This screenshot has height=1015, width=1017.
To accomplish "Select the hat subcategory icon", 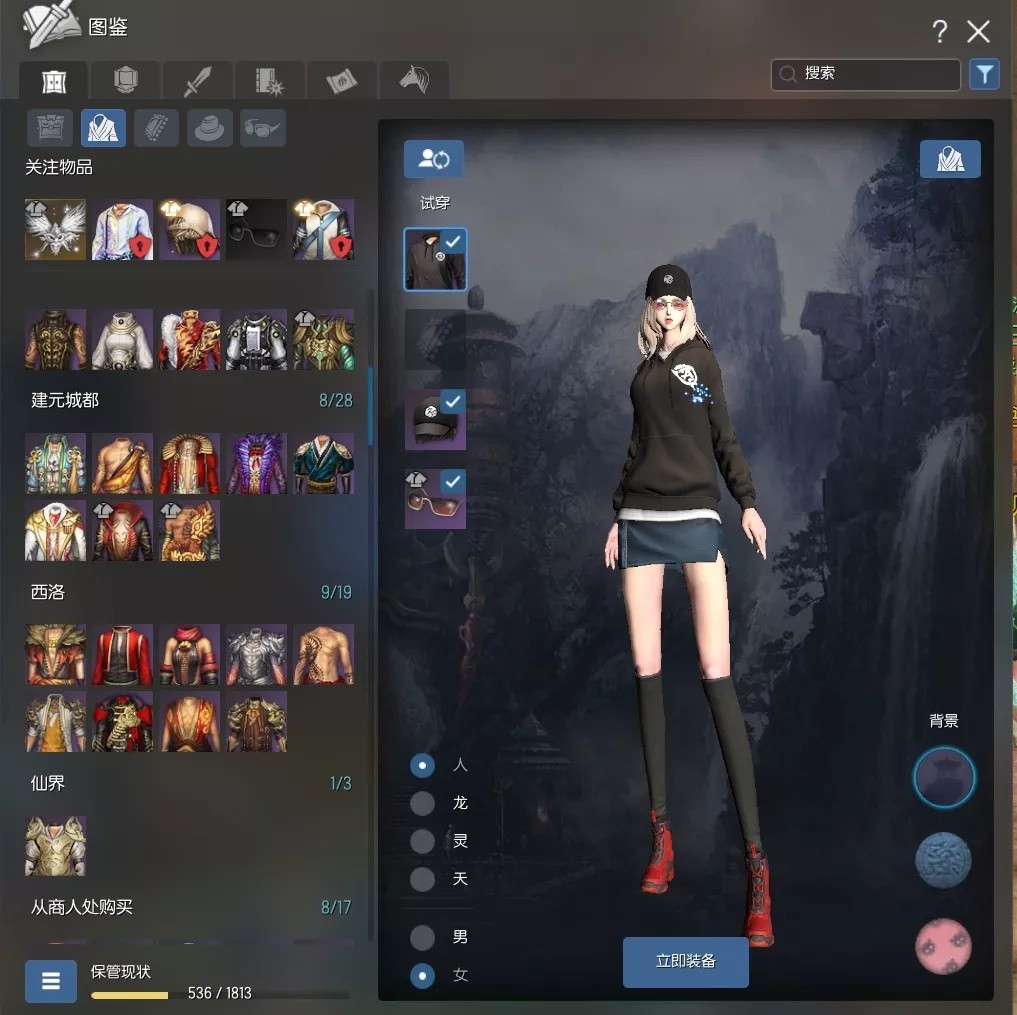I will point(209,128).
